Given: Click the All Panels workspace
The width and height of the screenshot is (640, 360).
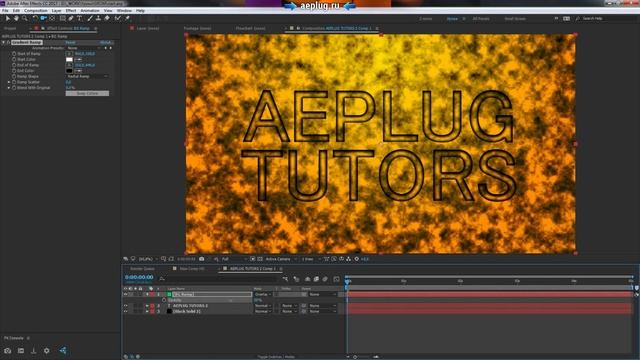Looking at the screenshot, I should (x=481, y=19).
